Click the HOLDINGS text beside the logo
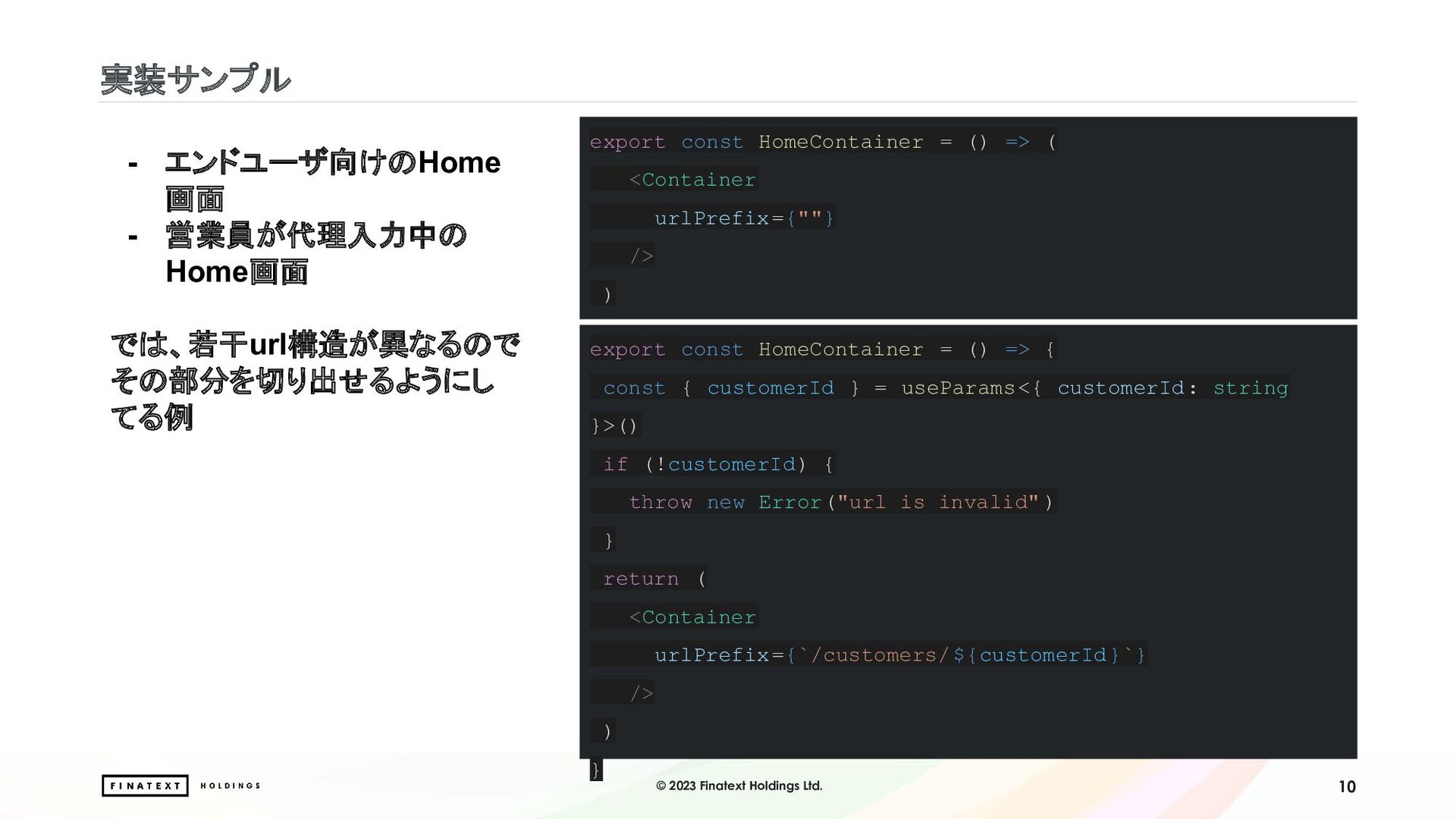 tap(231, 786)
